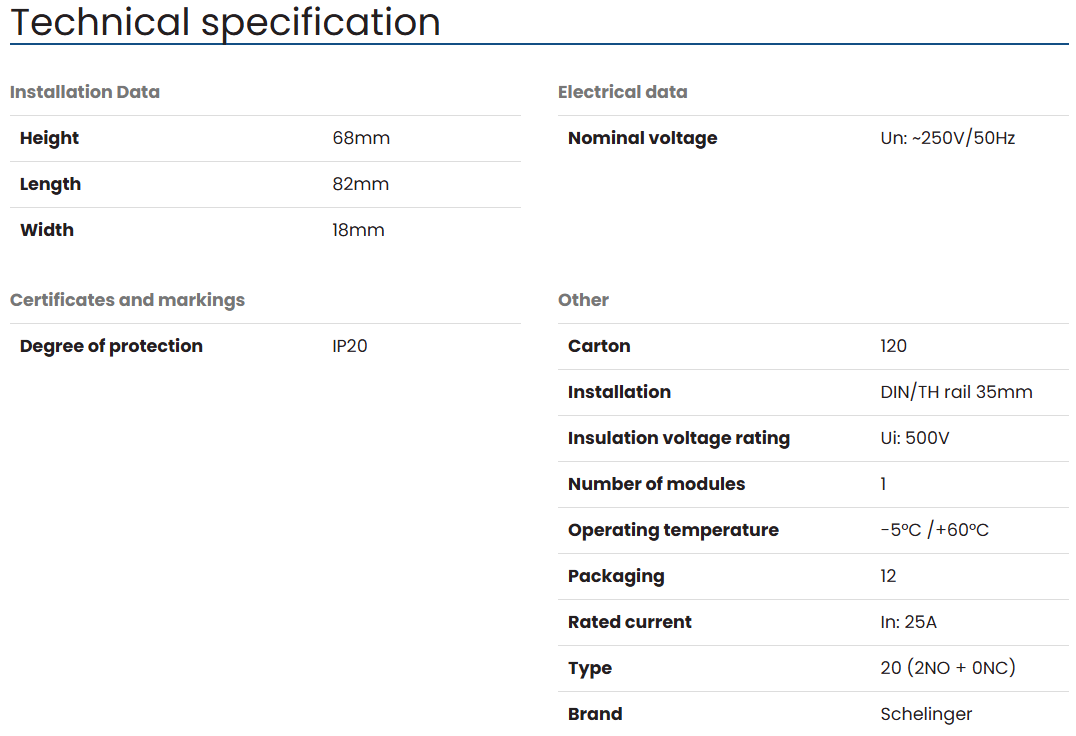Click the Number of modules label

click(656, 484)
